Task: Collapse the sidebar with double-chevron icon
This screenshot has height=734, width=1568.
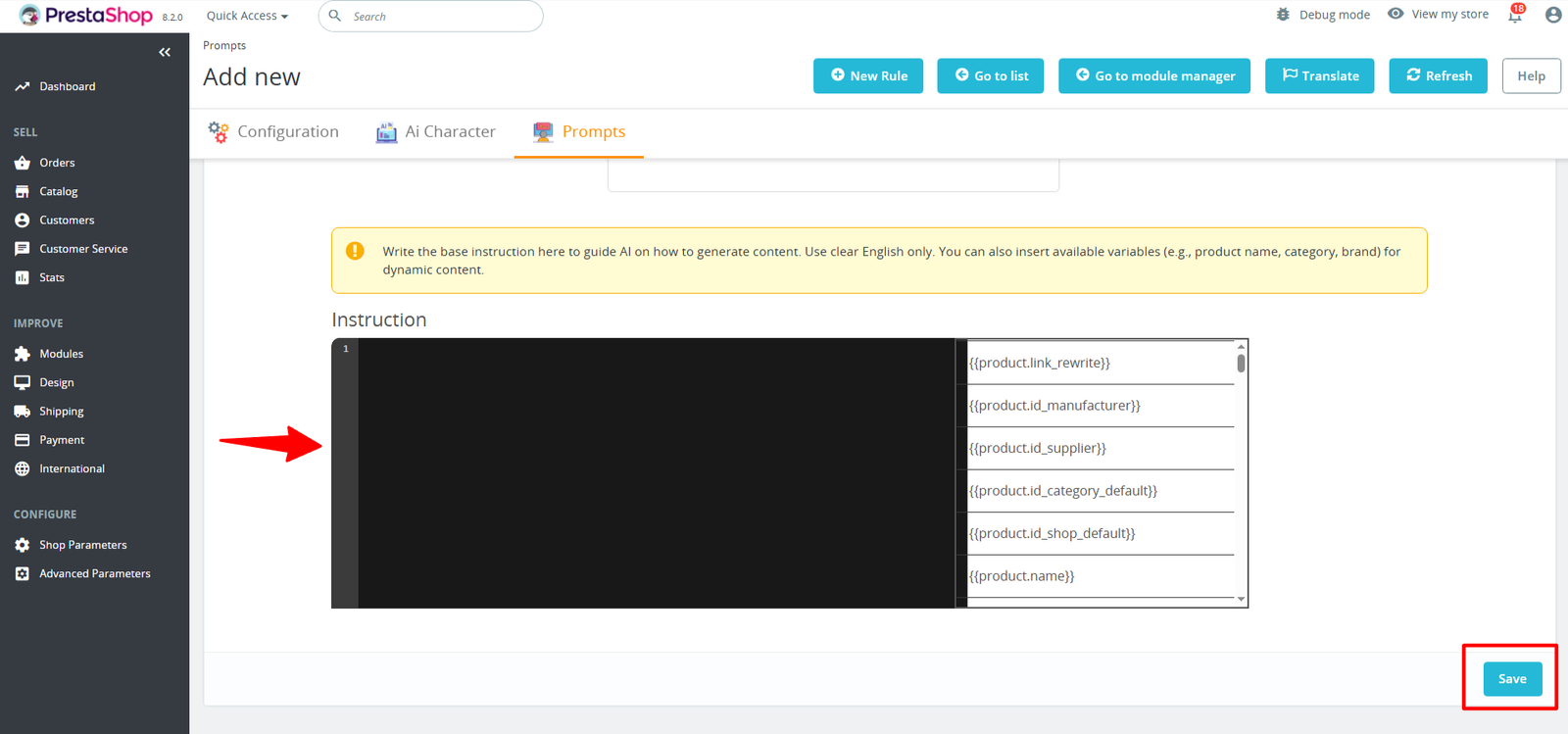Action: click(x=165, y=52)
